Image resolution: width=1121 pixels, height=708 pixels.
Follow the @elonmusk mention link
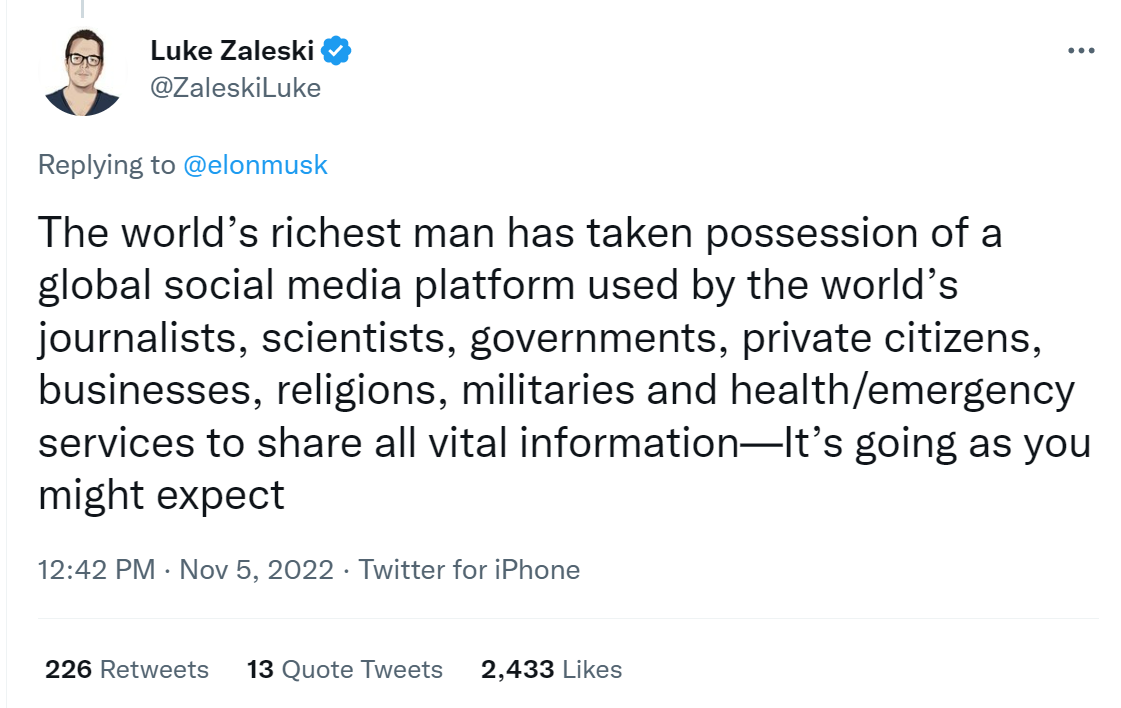255,165
